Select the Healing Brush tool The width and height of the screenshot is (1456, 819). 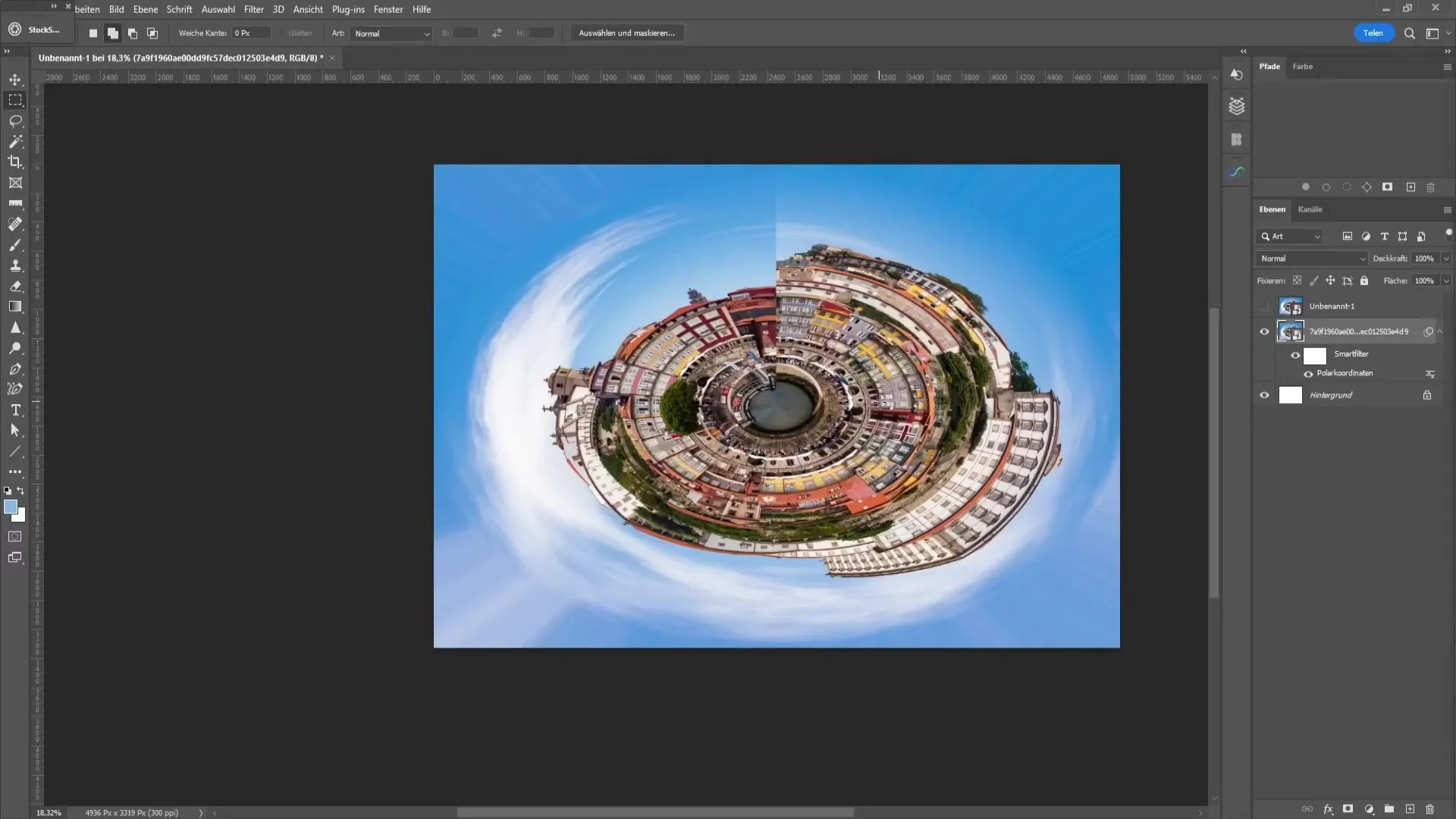(15, 223)
